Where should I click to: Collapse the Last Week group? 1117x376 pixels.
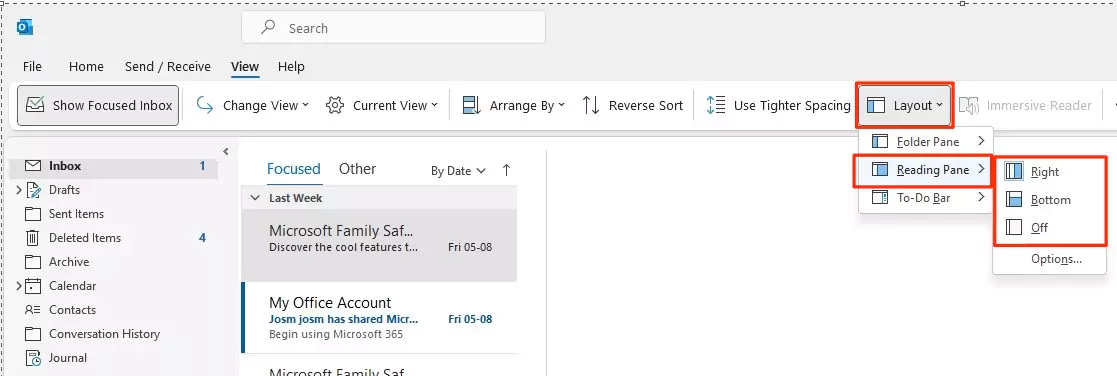coord(254,198)
